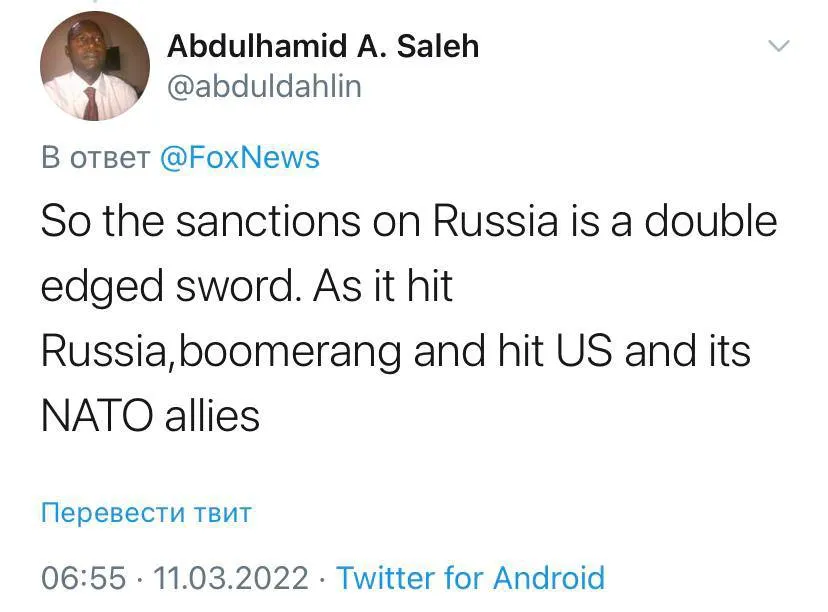Screen dimensions: 828x612
Task: Click the display name Abdulhamid A. Saleh
Action: click(x=323, y=46)
